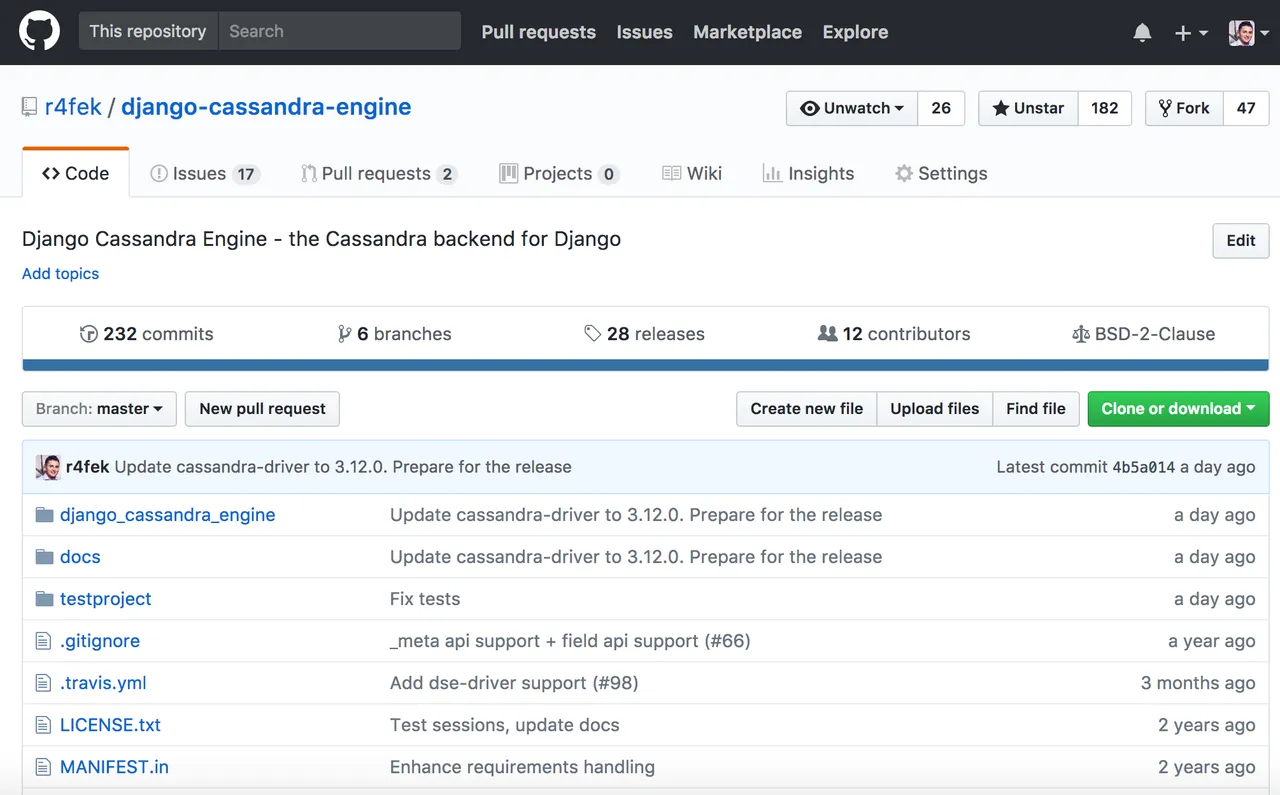Open latest commit hash 4b5a014
Image resolution: width=1280 pixels, height=795 pixels.
pyautogui.click(x=1144, y=467)
